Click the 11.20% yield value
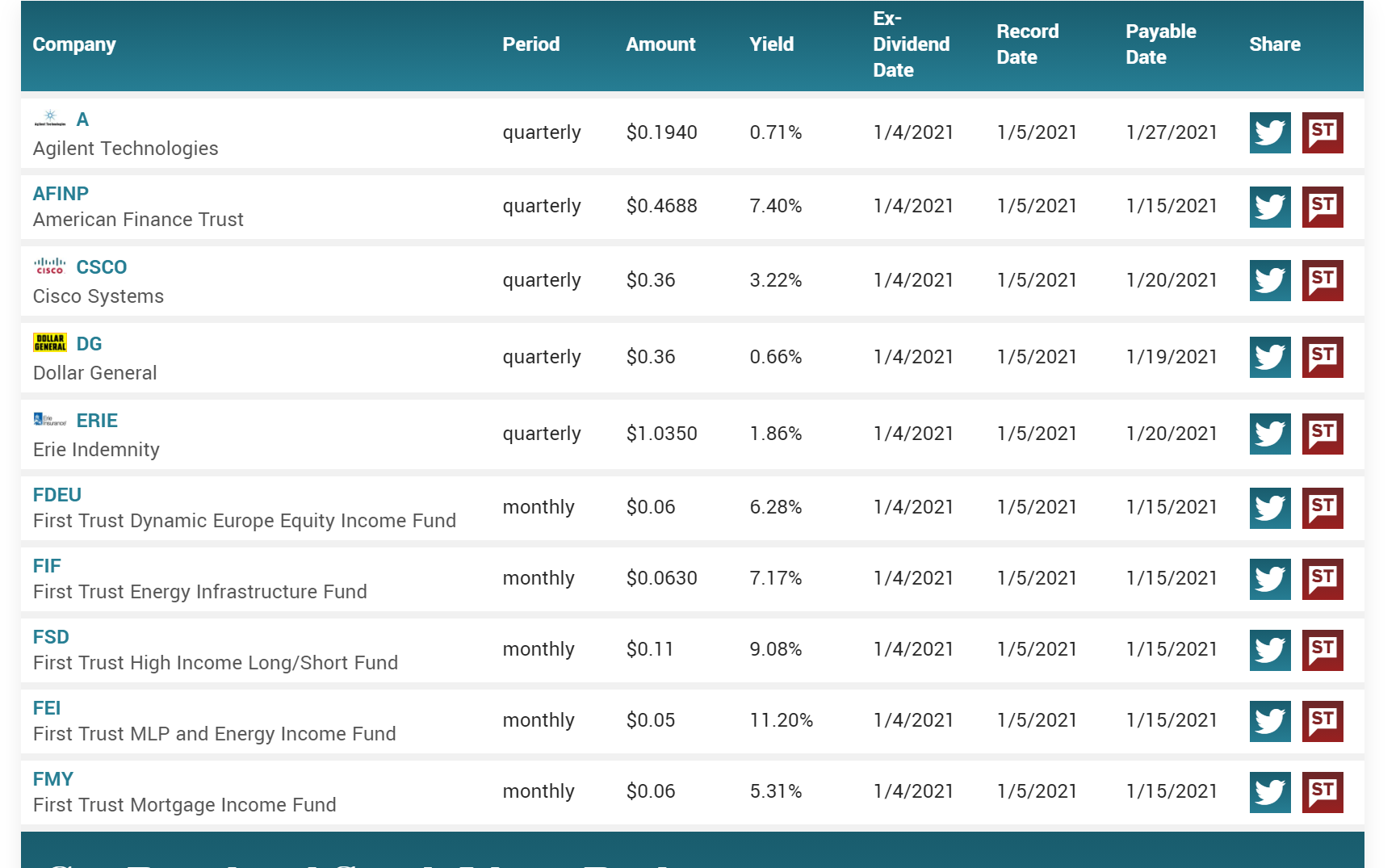The image size is (1400, 868). (782, 720)
